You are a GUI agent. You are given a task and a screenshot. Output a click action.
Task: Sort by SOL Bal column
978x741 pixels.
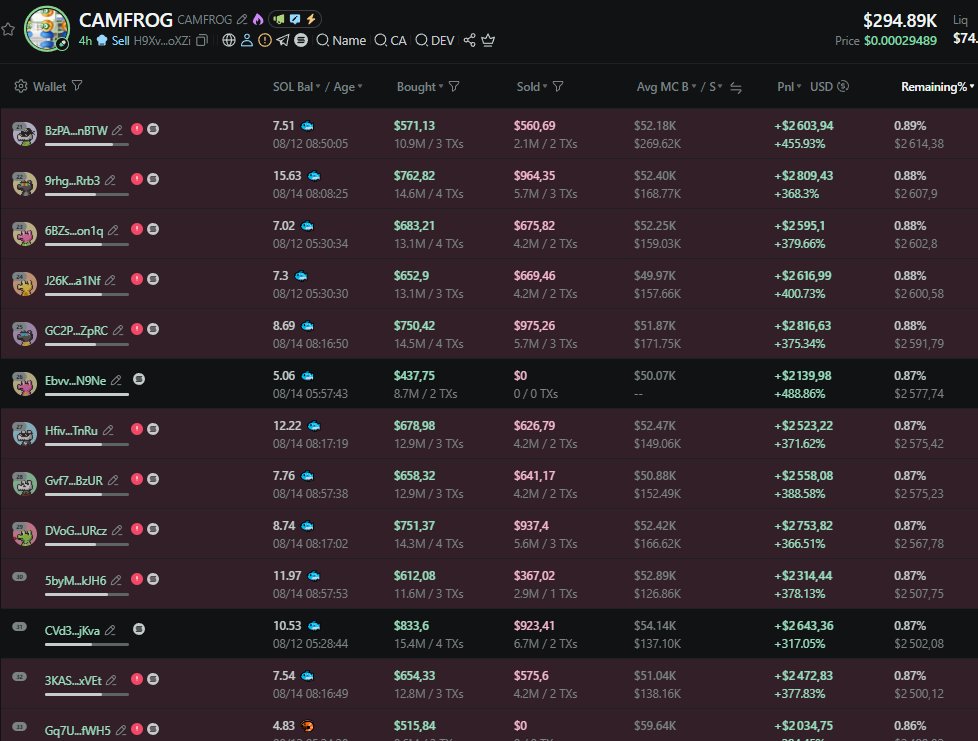click(x=296, y=87)
